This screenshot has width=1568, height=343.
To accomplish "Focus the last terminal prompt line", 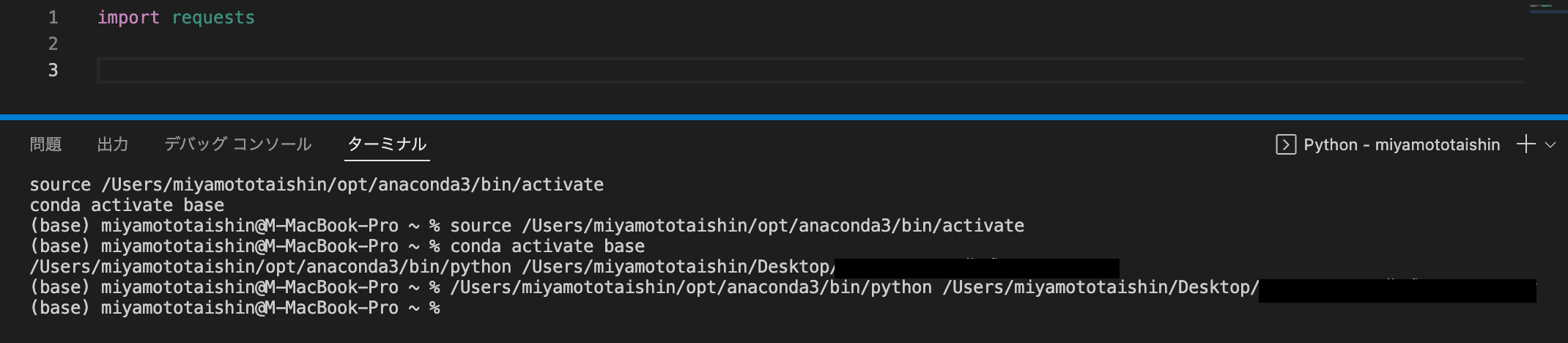I will click(x=234, y=308).
